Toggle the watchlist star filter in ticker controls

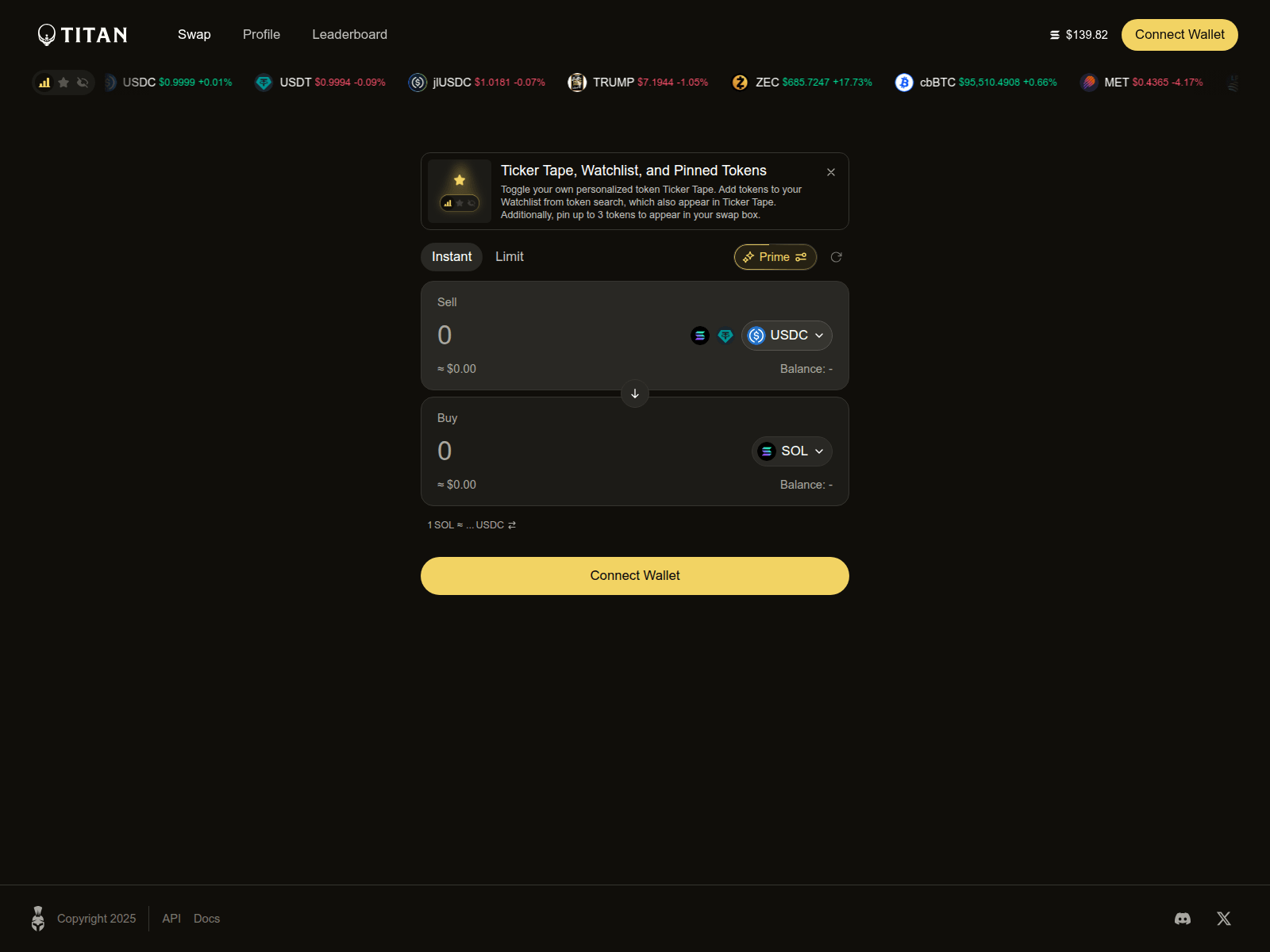63,82
